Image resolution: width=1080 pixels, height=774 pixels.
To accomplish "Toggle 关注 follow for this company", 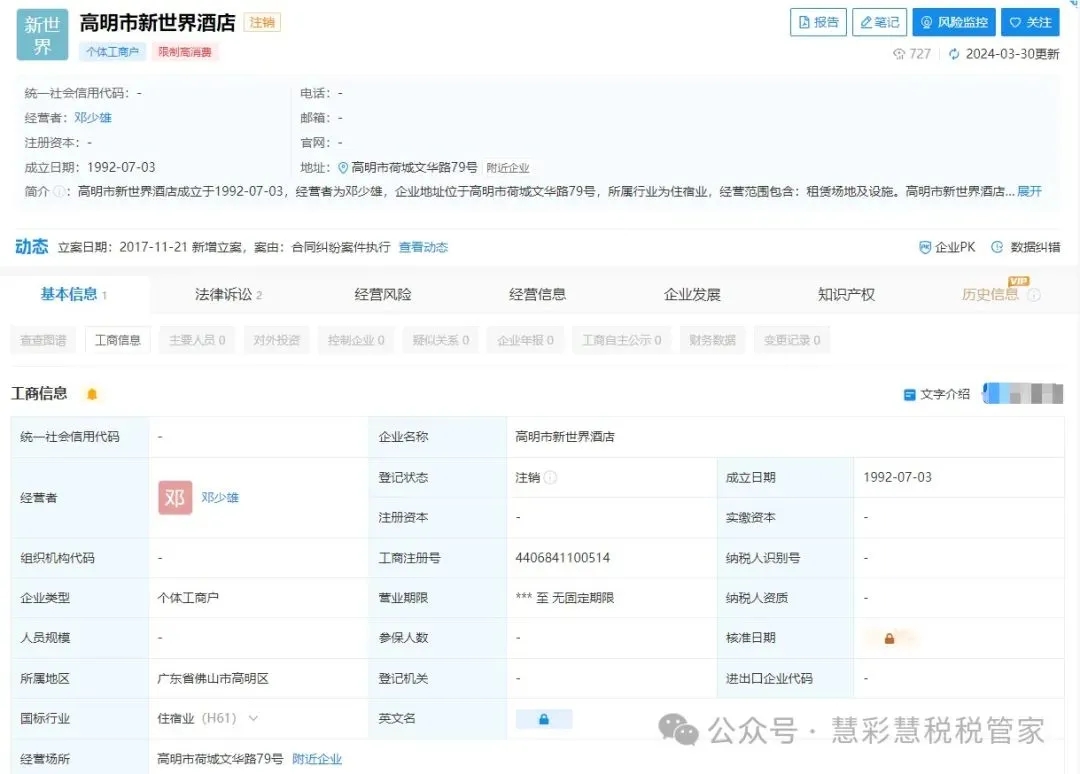I will click(1030, 22).
